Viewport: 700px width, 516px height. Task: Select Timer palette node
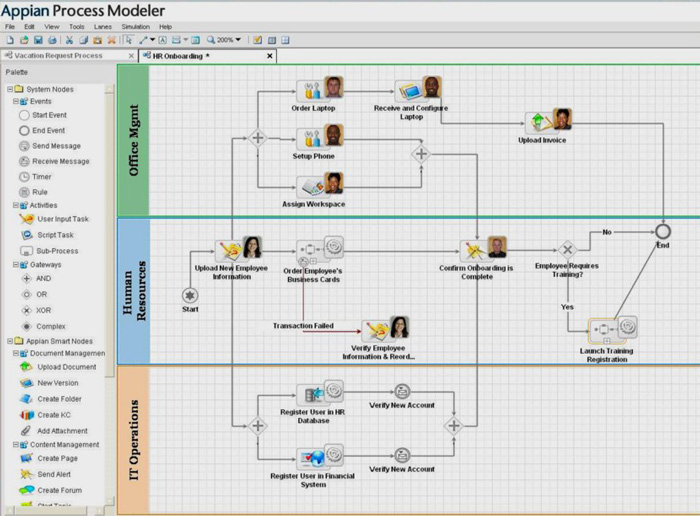(x=35, y=177)
